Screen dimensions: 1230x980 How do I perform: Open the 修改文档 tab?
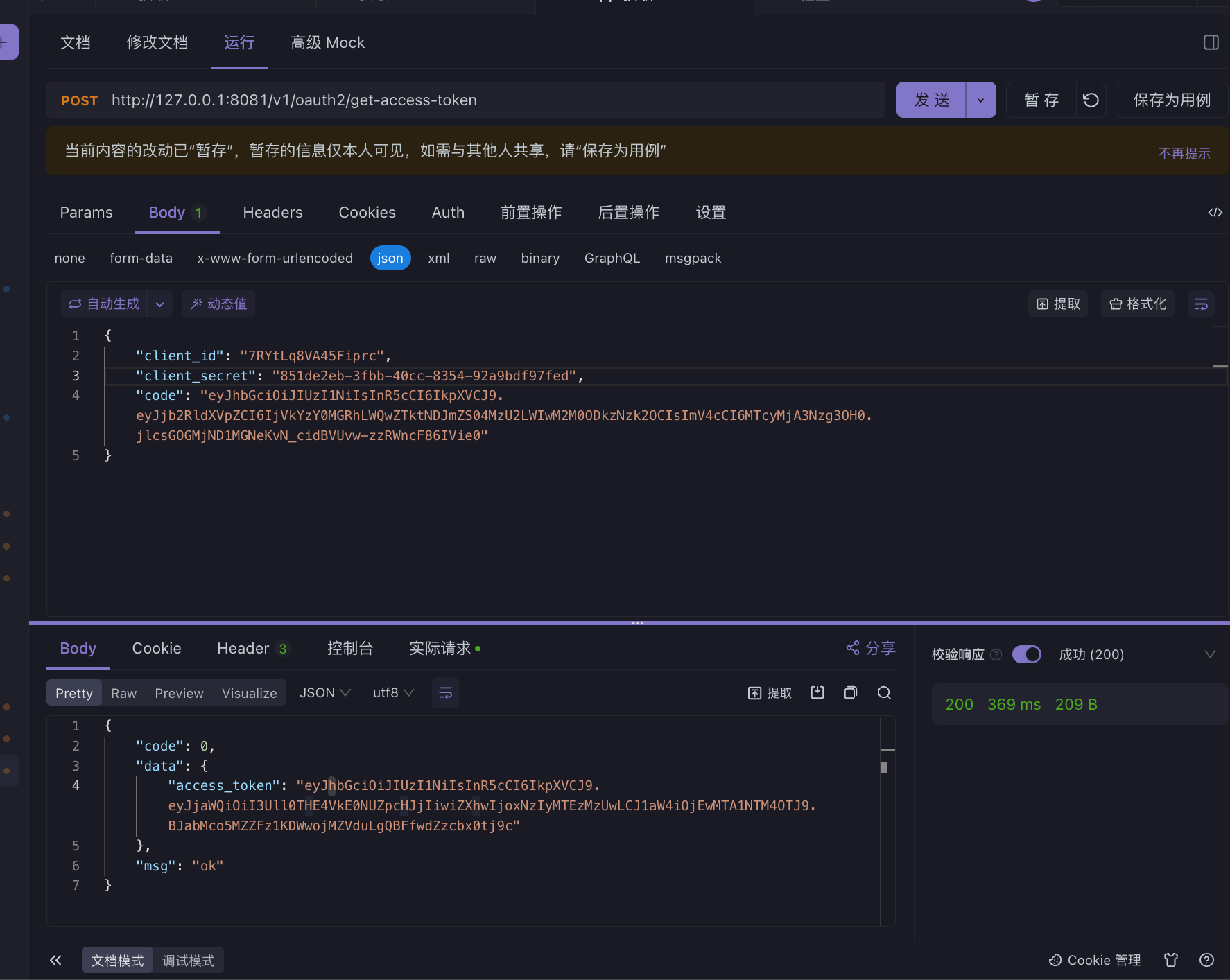pyautogui.click(x=157, y=42)
